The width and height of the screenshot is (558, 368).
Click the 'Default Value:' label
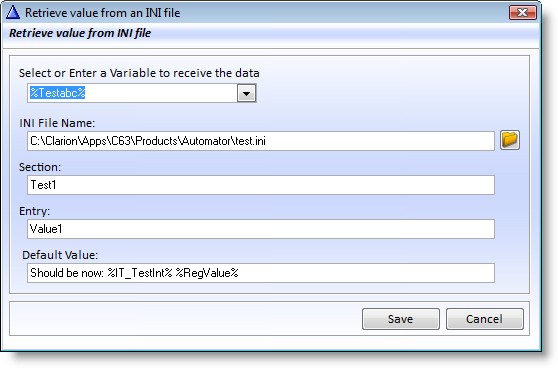(60, 255)
